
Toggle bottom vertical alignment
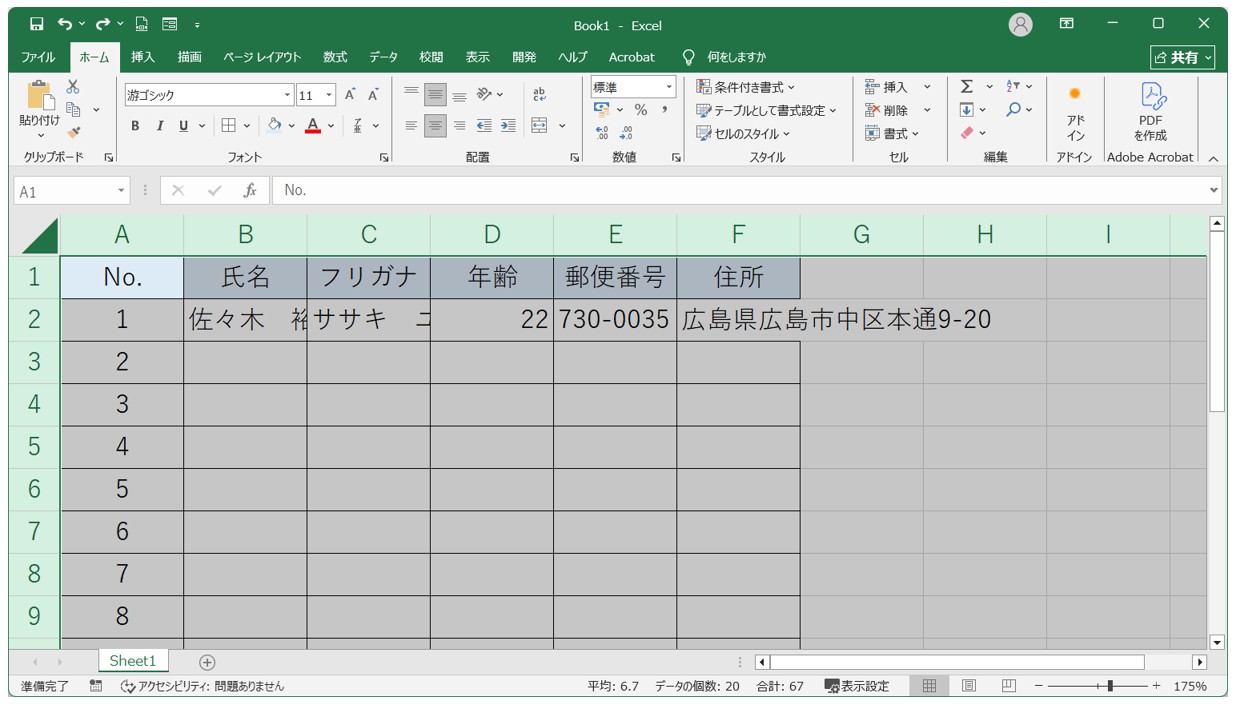(459, 95)
